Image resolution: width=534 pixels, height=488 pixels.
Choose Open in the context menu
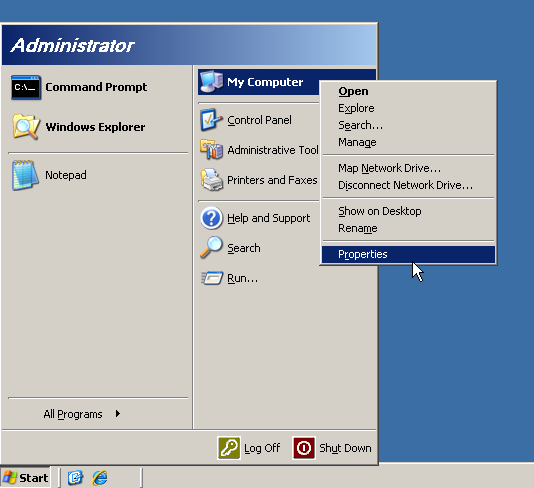408,91
